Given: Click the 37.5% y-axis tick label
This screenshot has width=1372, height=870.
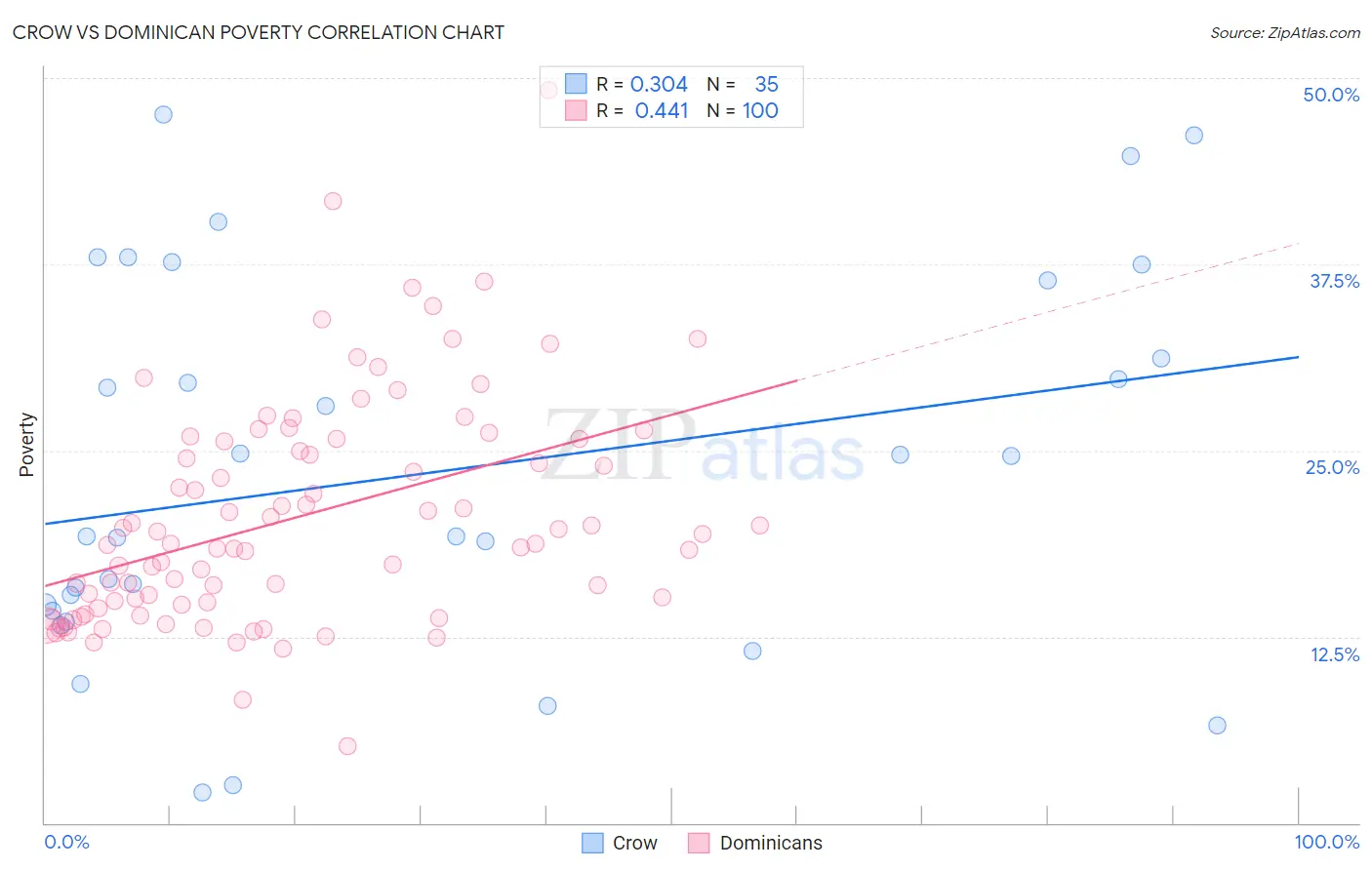Looking at the screenshot, I should [1334, 281].
